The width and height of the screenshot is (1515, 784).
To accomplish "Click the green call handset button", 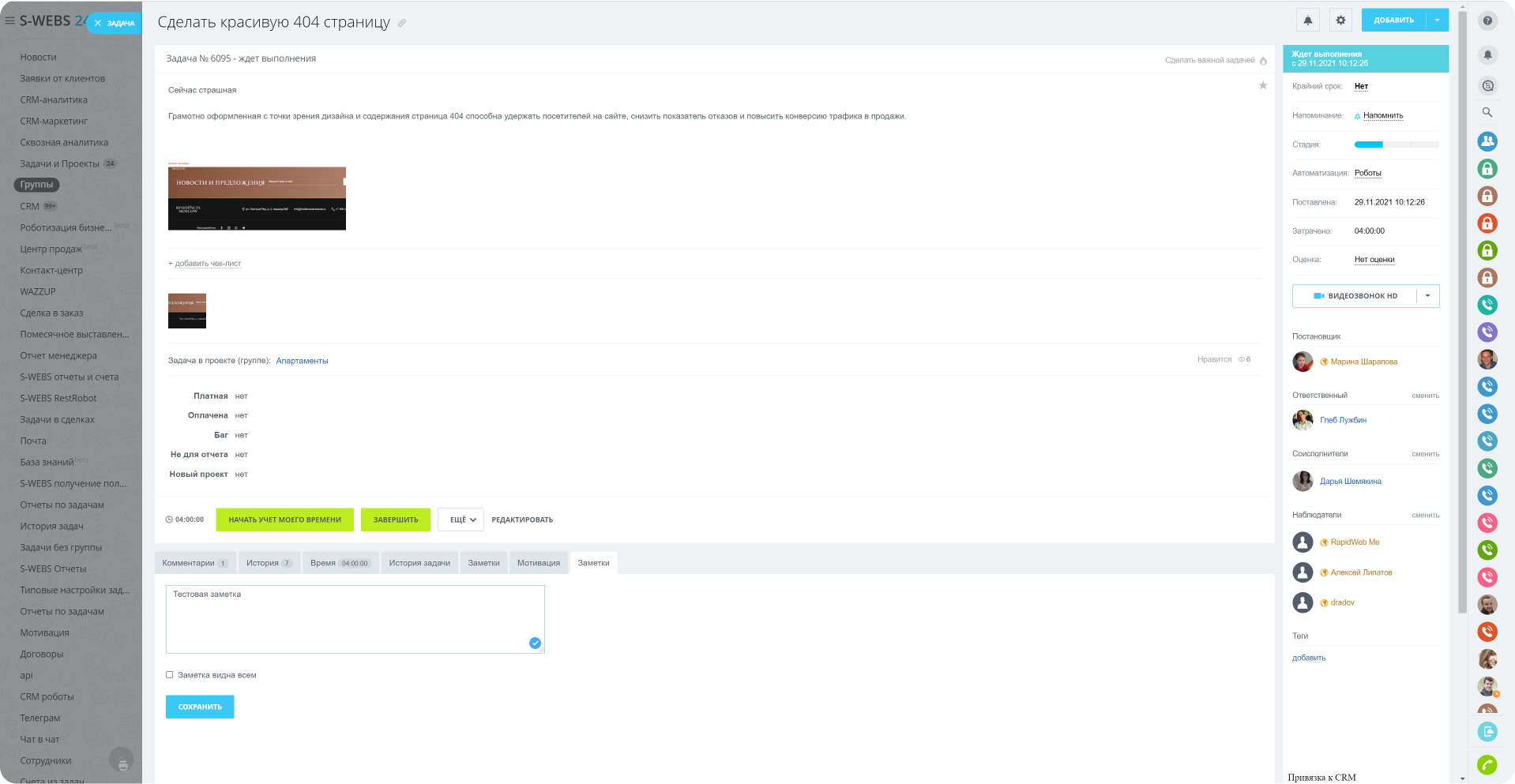I will pos(1487,764).
